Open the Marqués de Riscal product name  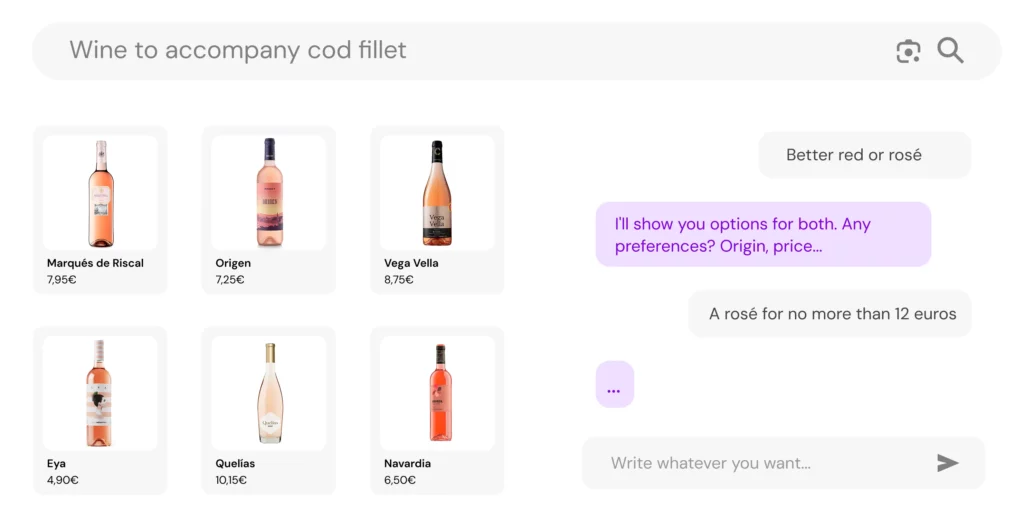tap(95, 263)
